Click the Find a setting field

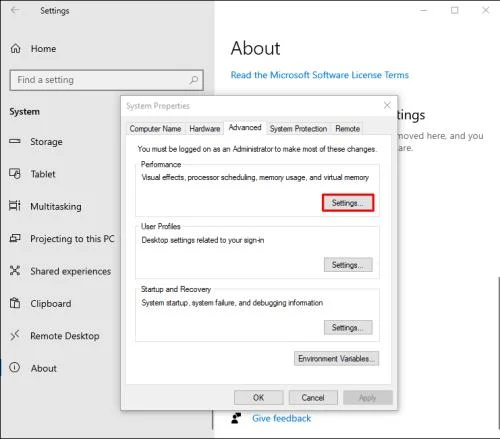coord(107,80)
